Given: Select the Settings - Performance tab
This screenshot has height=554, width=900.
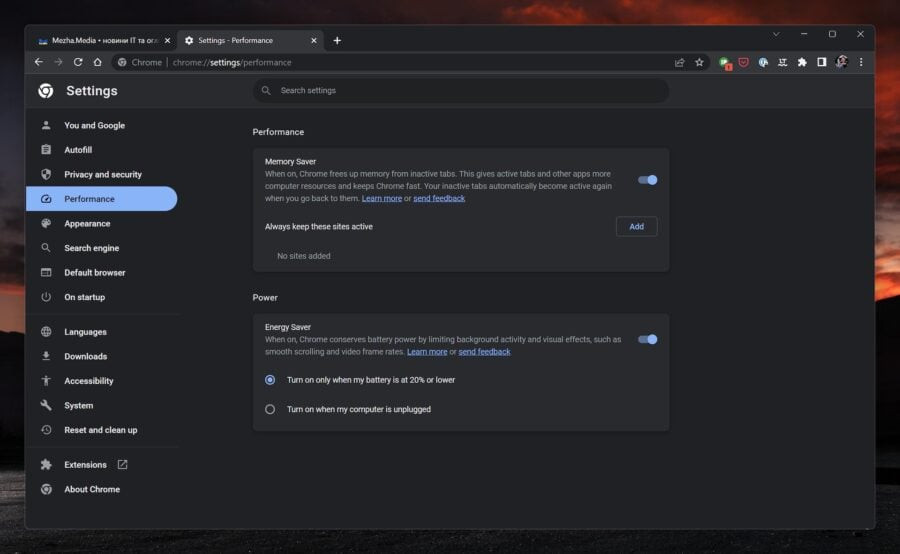Looking at the screenshot, I should point(250,40).
